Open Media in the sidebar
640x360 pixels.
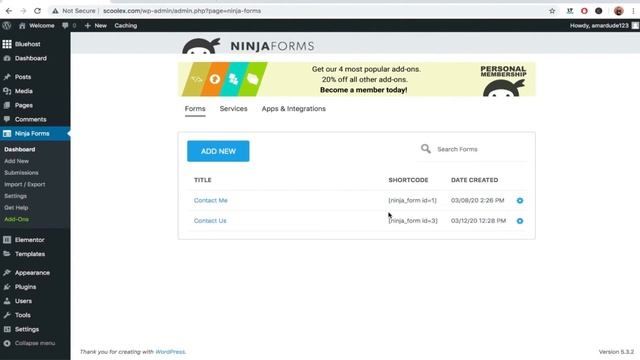coord(35,91)
